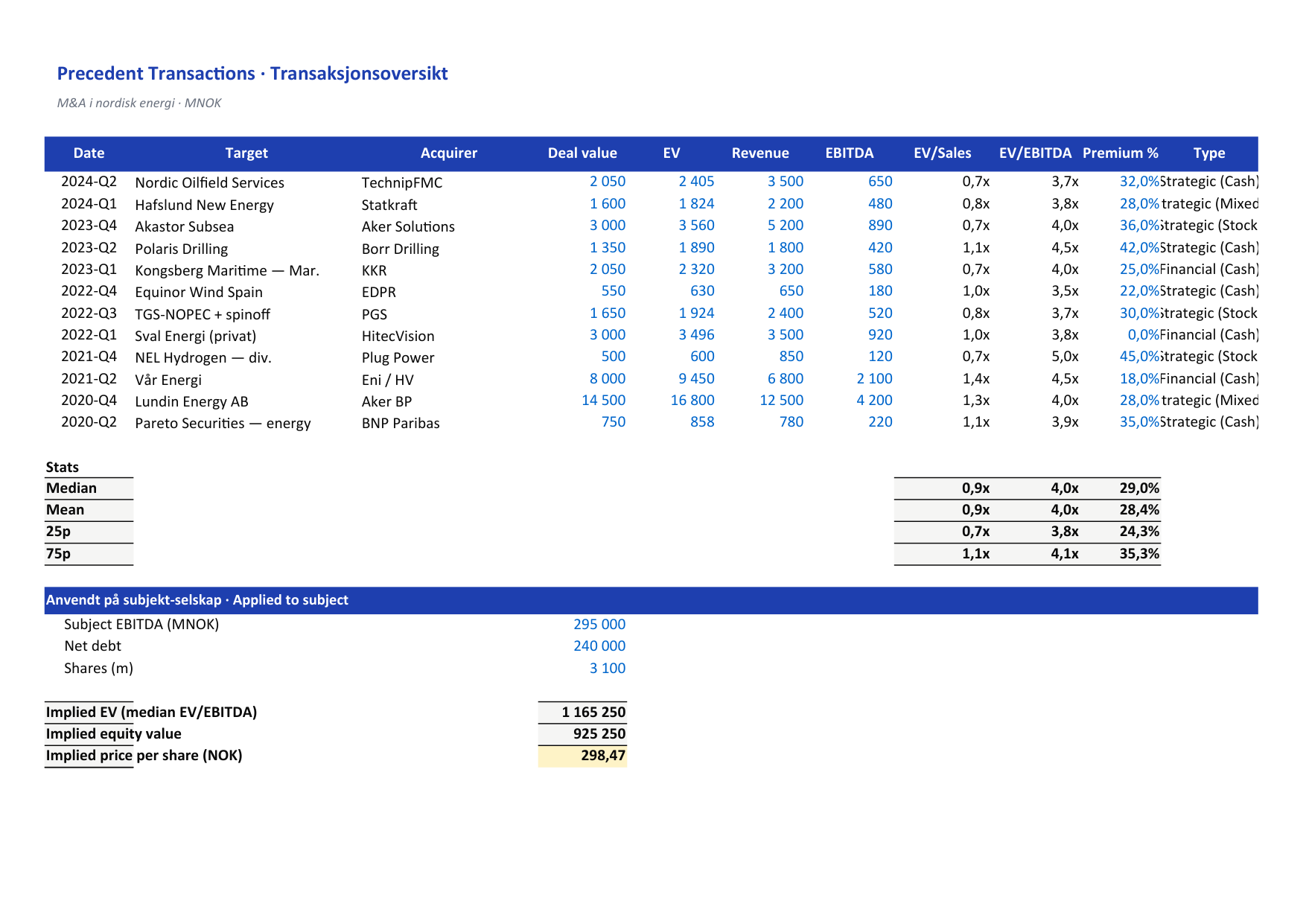Click the Pareto Securities — energy cell
The image size is (1306, 924).
[x=223, y=423]
